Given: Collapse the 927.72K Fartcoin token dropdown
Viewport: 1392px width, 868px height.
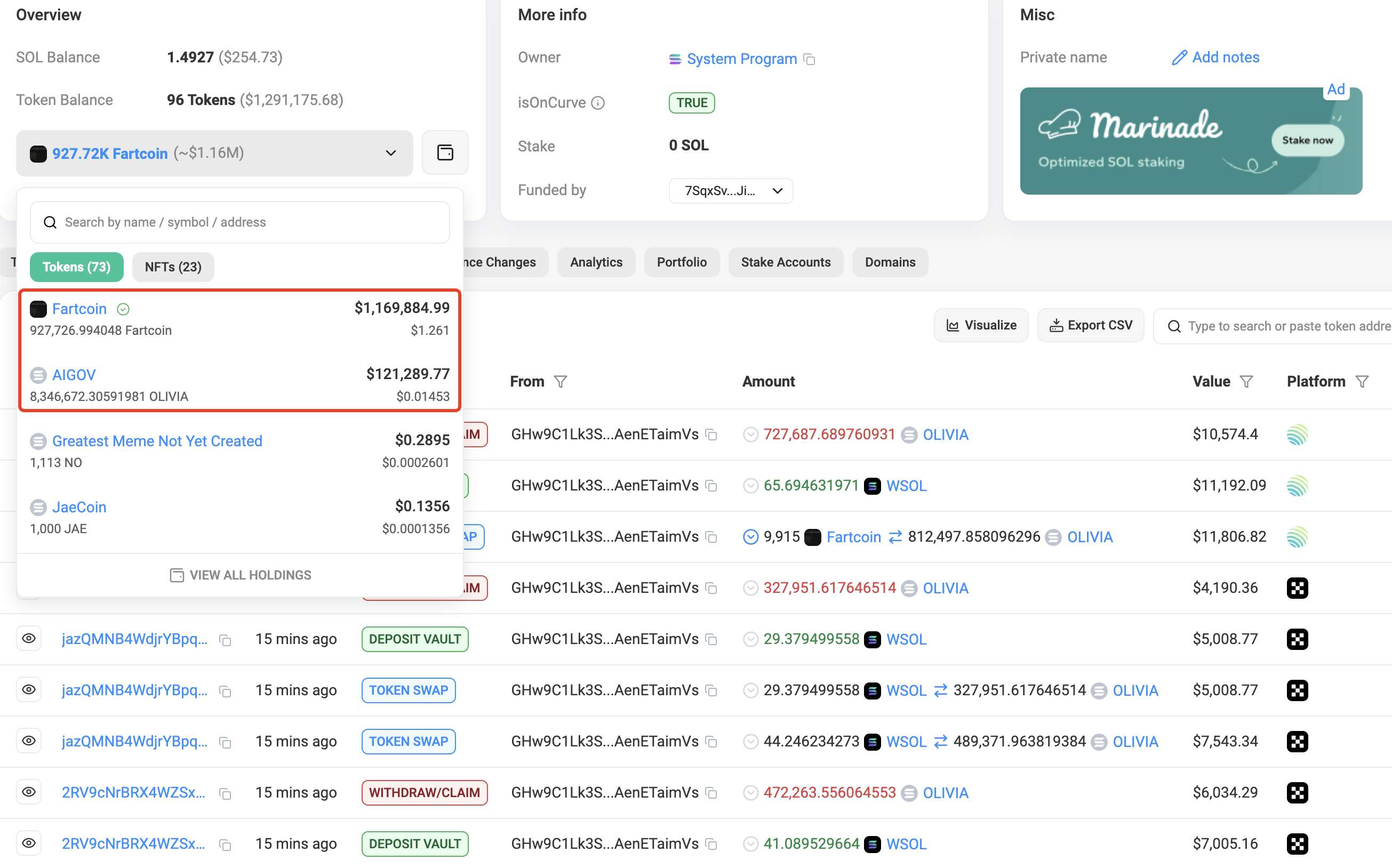Looking at the screenshot, I should 214,153.
